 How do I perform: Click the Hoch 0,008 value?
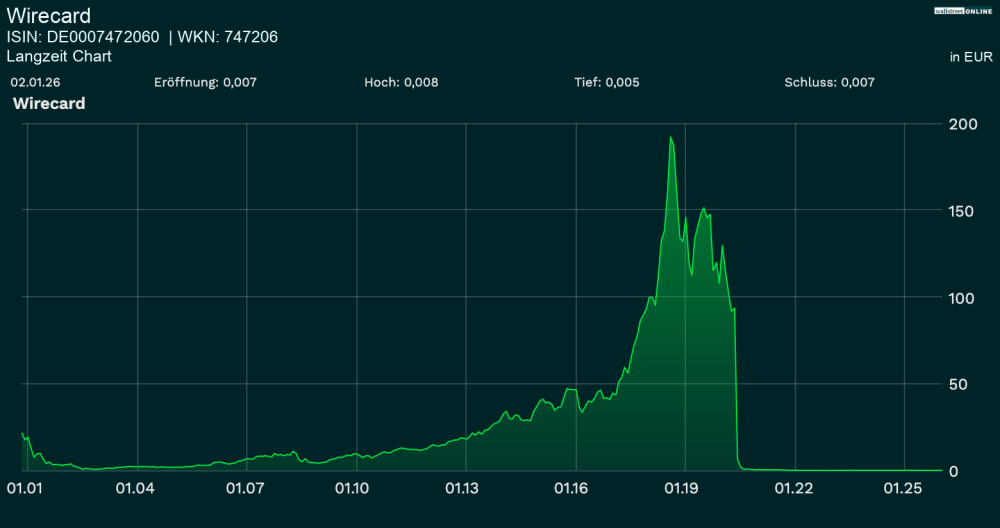(x=401, y=82)
